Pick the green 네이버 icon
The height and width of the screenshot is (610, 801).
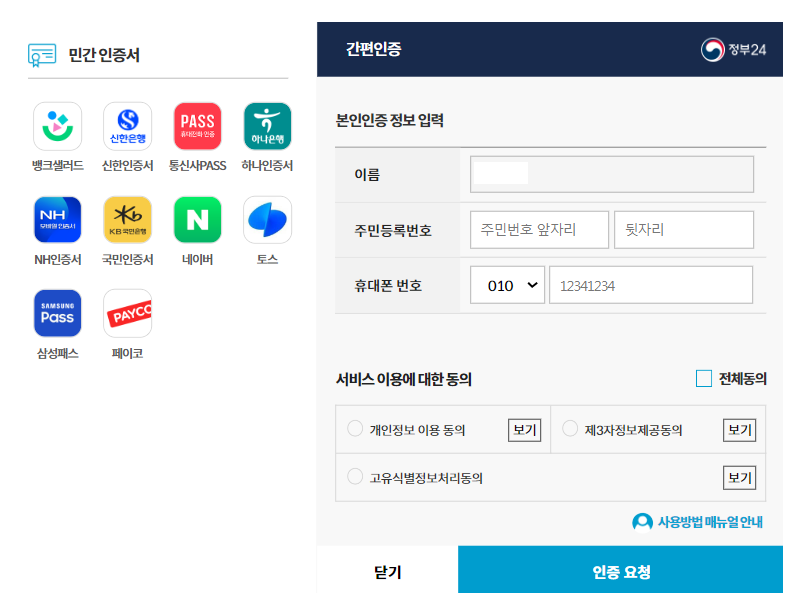[198, 220]
